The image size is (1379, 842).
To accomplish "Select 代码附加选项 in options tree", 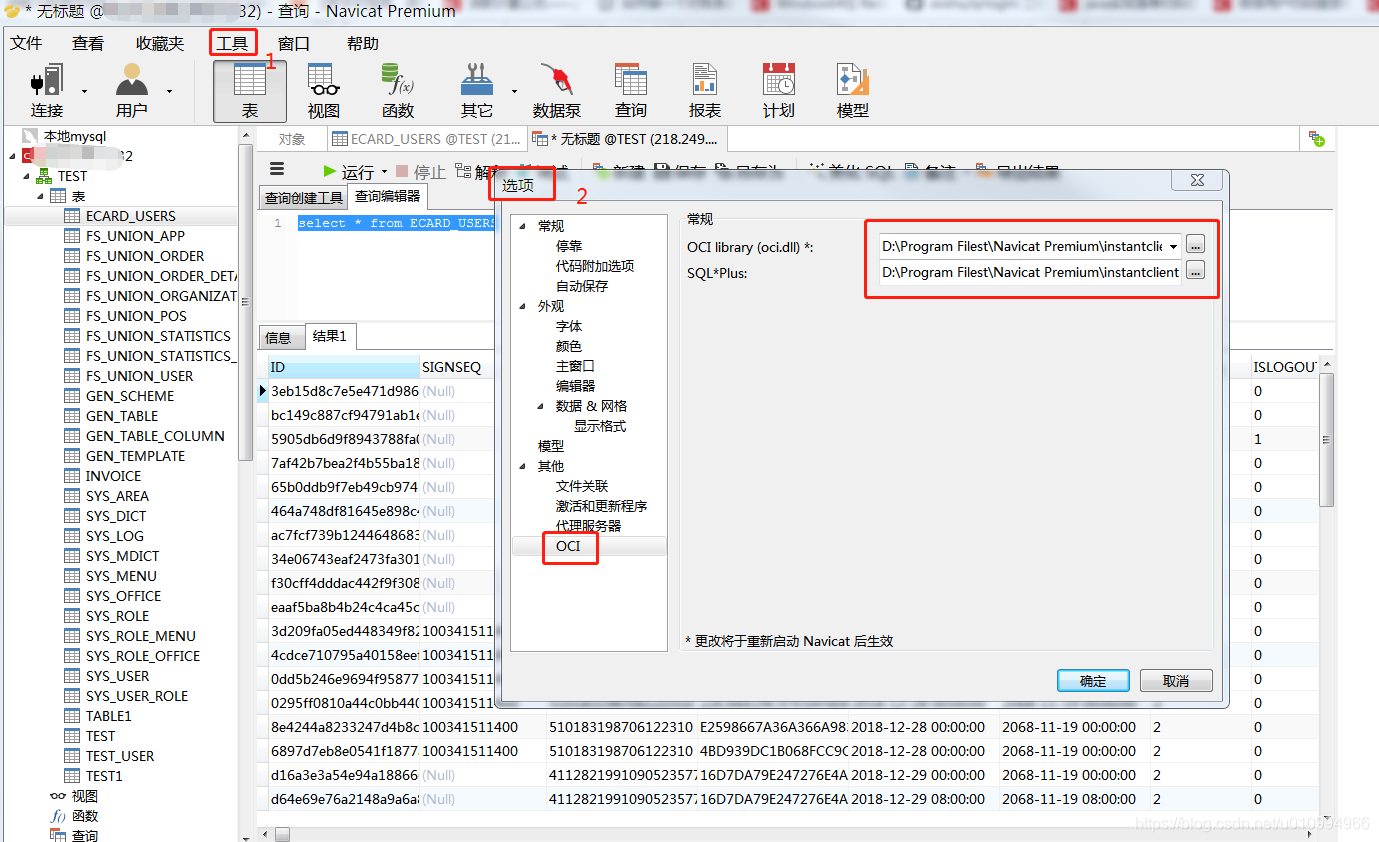I will [x=595, y=266].
